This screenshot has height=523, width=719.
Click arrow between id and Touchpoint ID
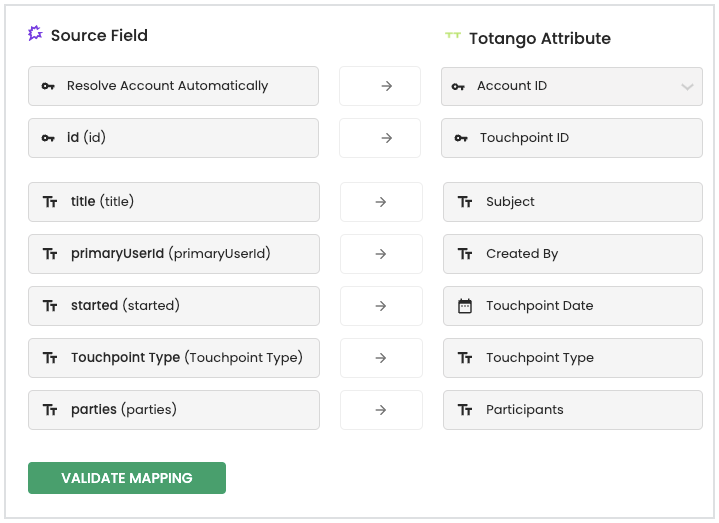click(x=387, y=138)
